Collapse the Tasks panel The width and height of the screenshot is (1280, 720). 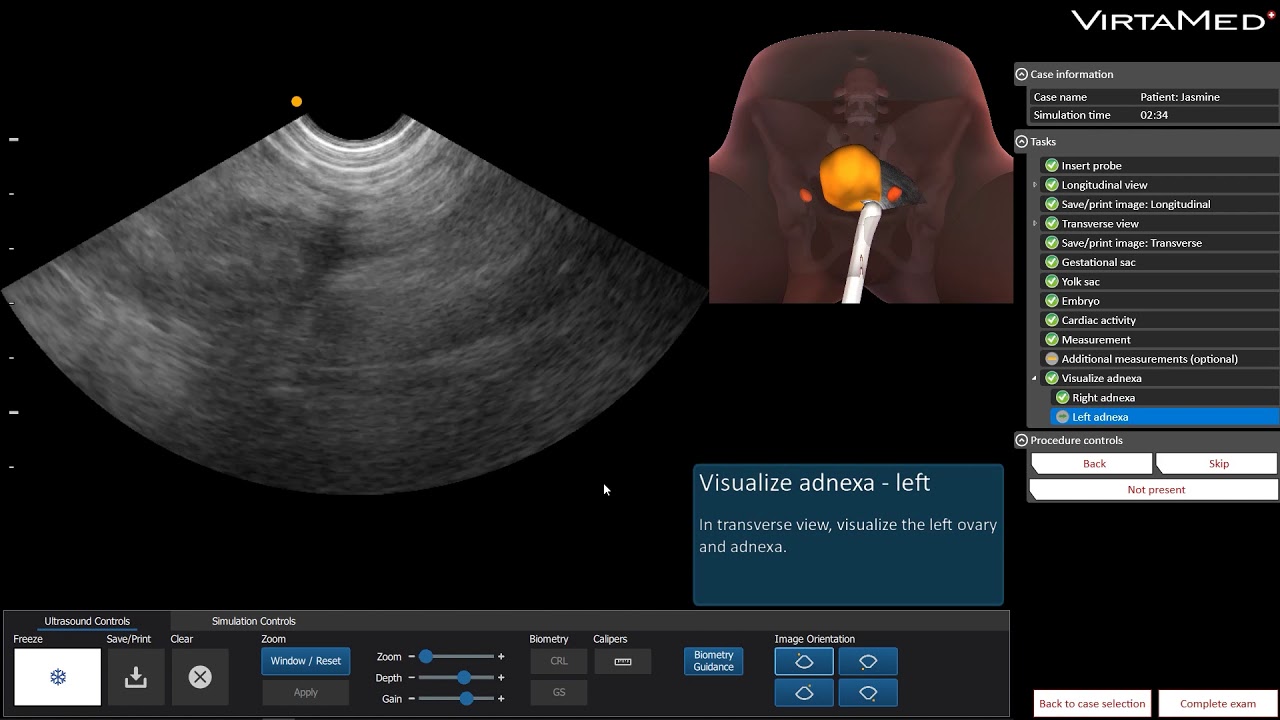1021,142
